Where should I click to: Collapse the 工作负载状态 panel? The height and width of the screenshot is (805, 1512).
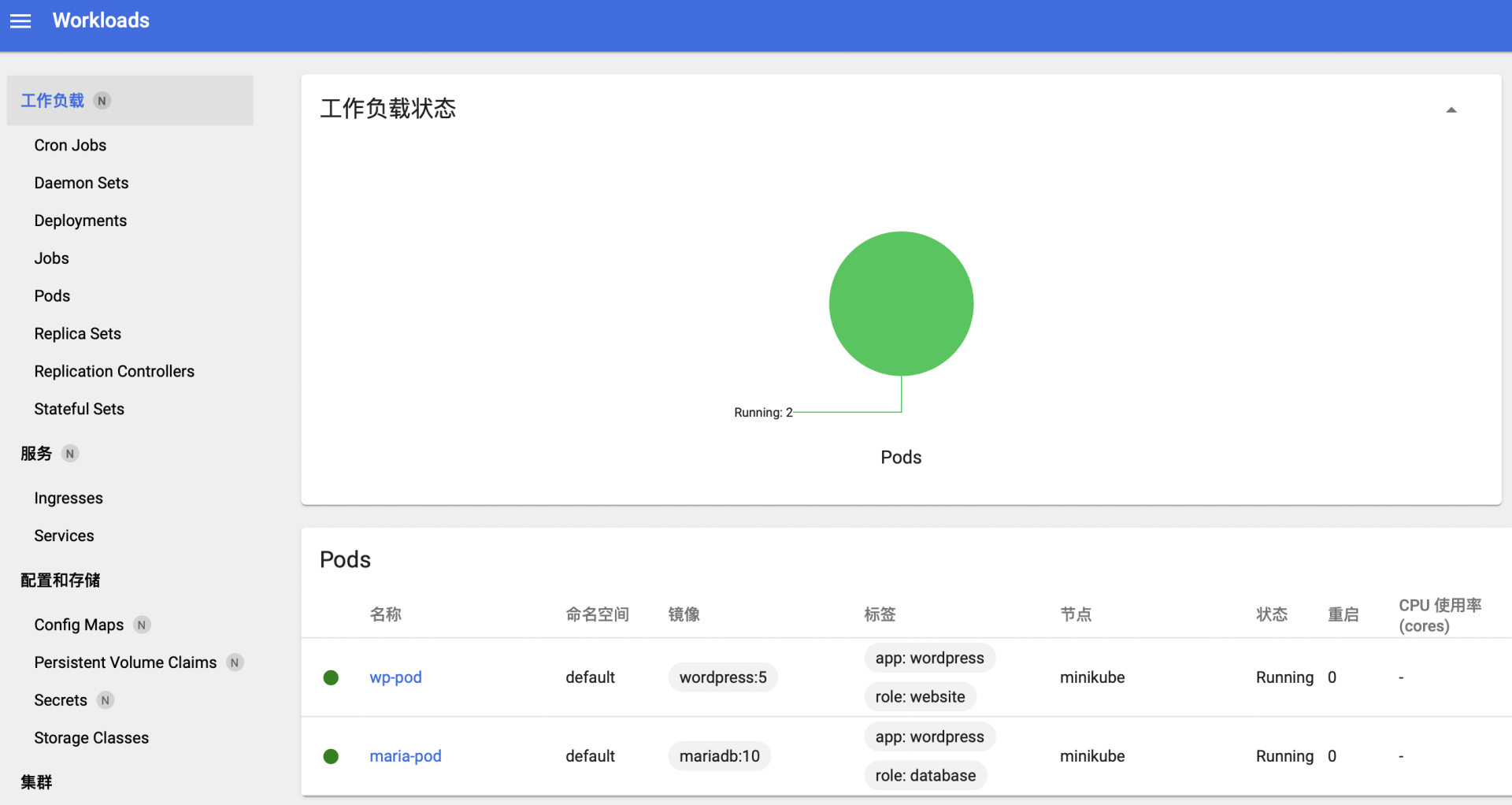[1451, 109]
